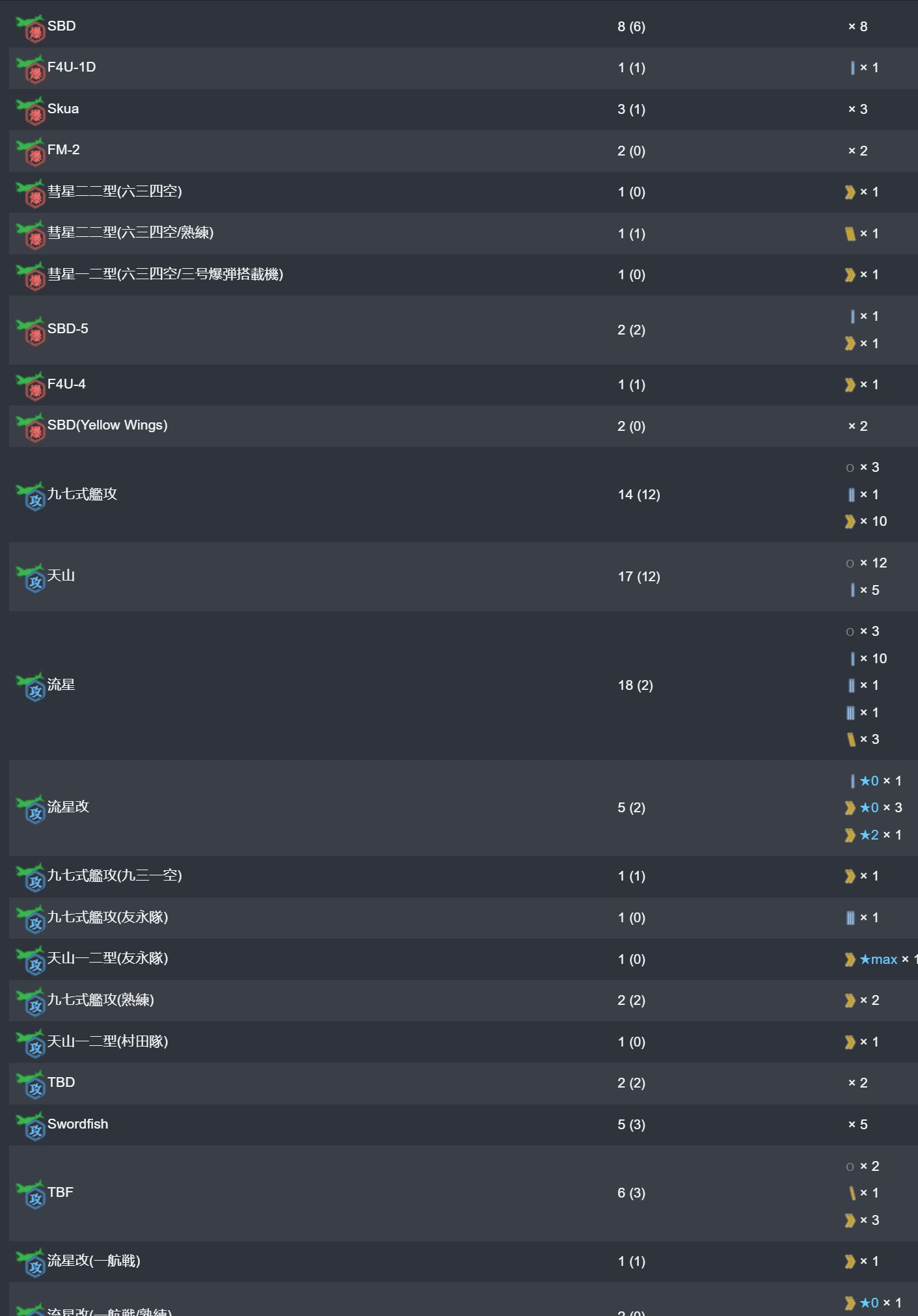Click the blue attack icon next to 流星改
Image resolution: width=918 pixels, height=1316 pixels.
click(31, 809)
